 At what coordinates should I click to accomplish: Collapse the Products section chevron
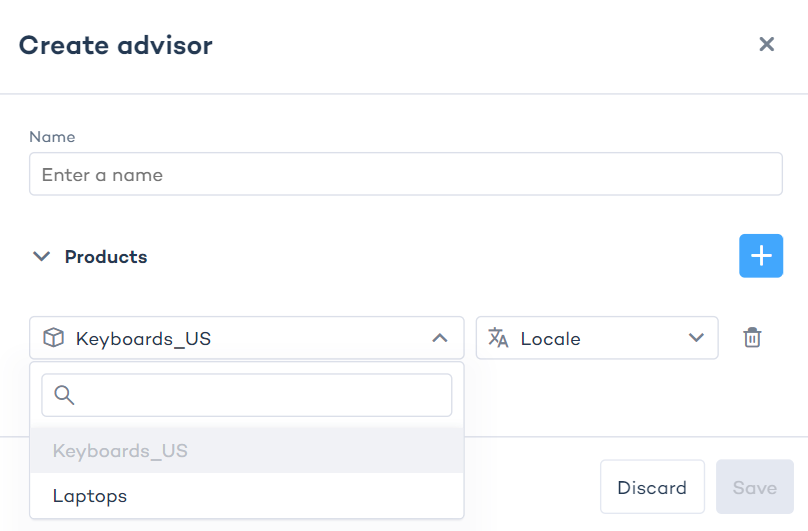pos(41,257)
